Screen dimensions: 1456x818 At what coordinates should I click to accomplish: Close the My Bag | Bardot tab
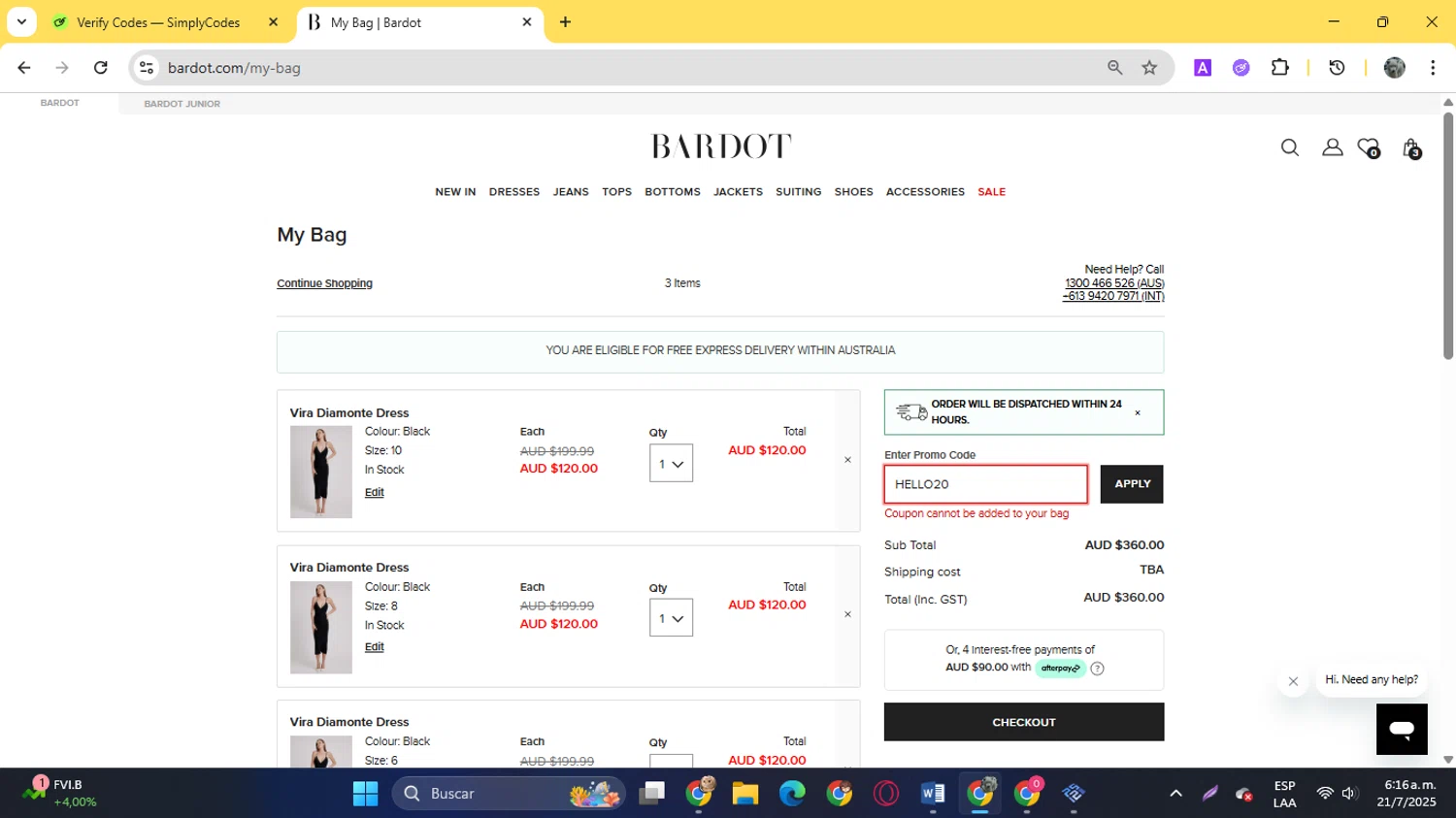[527, 21]
